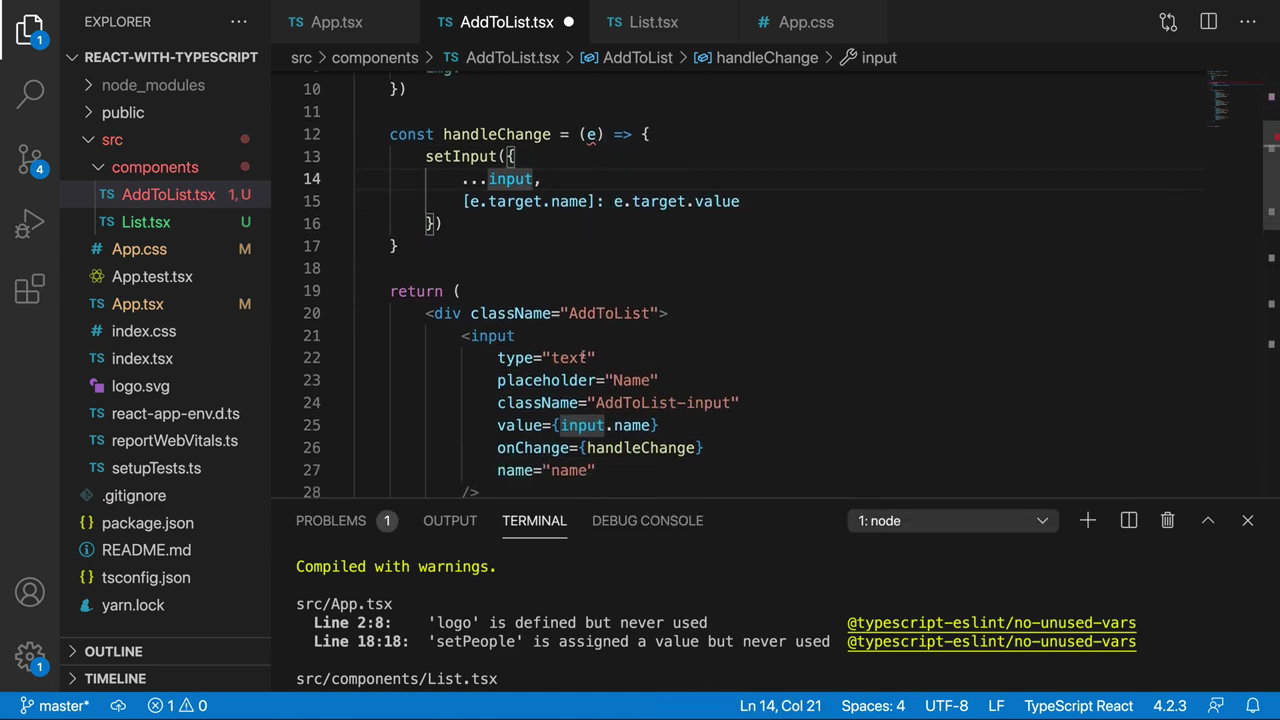Open the terminal selector dropdown 1: node

pyautogui.click(x=952, y=520)
